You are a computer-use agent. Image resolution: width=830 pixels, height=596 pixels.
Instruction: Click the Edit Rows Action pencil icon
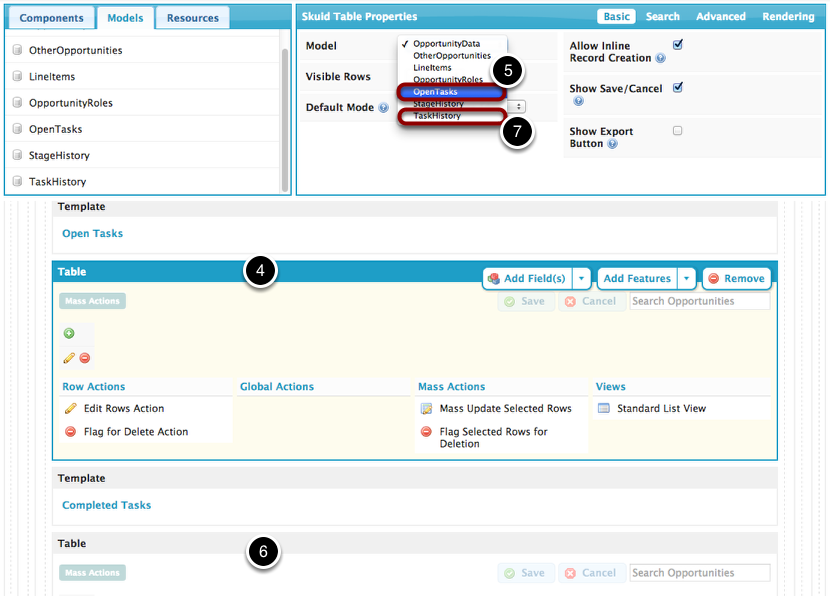(x=70, y=409)
